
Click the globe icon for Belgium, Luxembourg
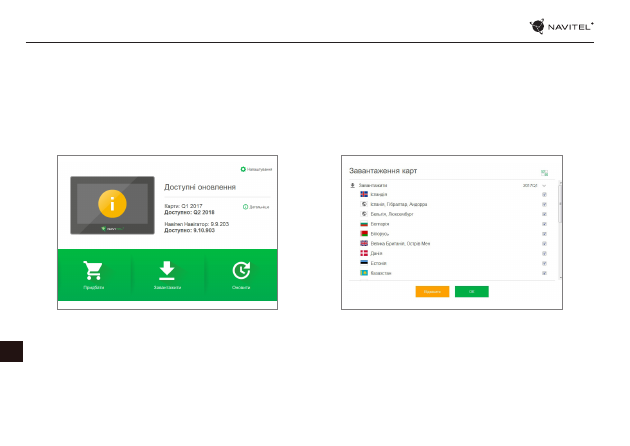[364, 214]
